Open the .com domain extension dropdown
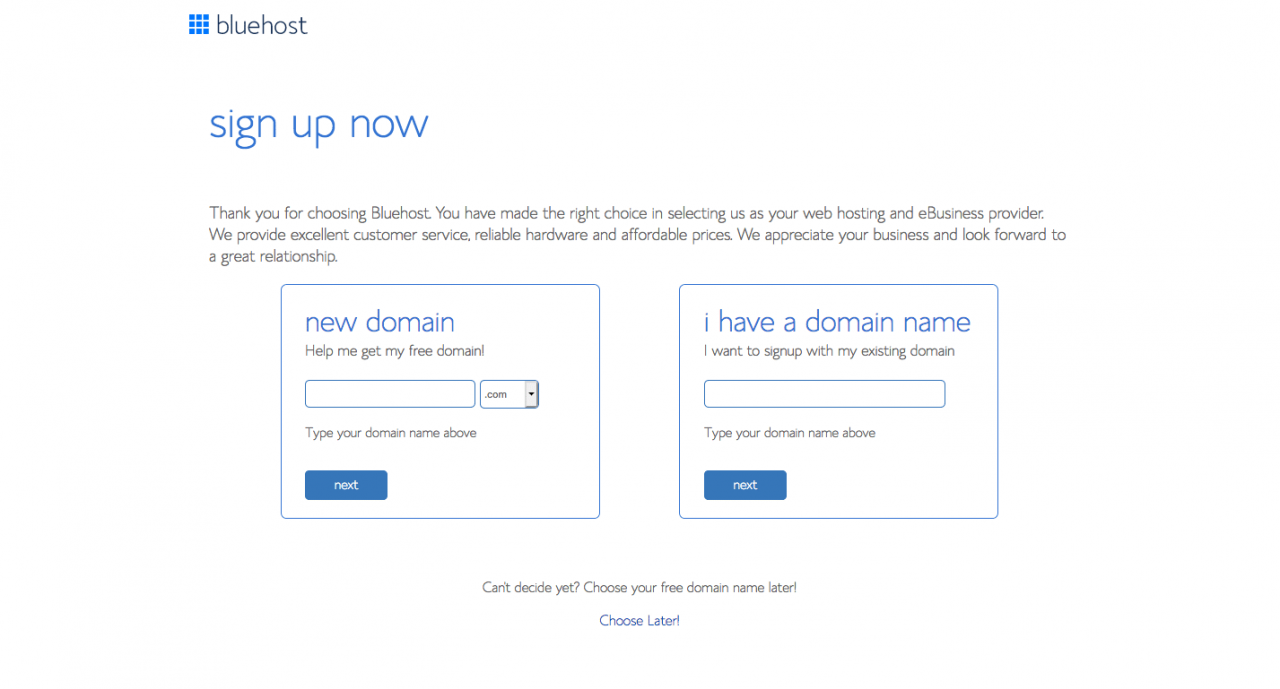This screenshot has width=1280, height=689. 503,394
